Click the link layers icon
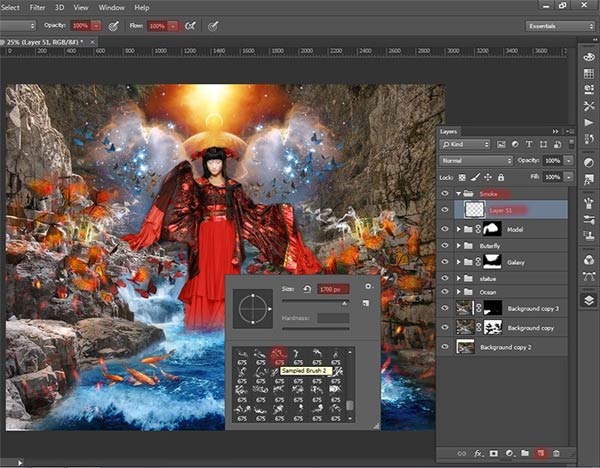 (462, 453)
